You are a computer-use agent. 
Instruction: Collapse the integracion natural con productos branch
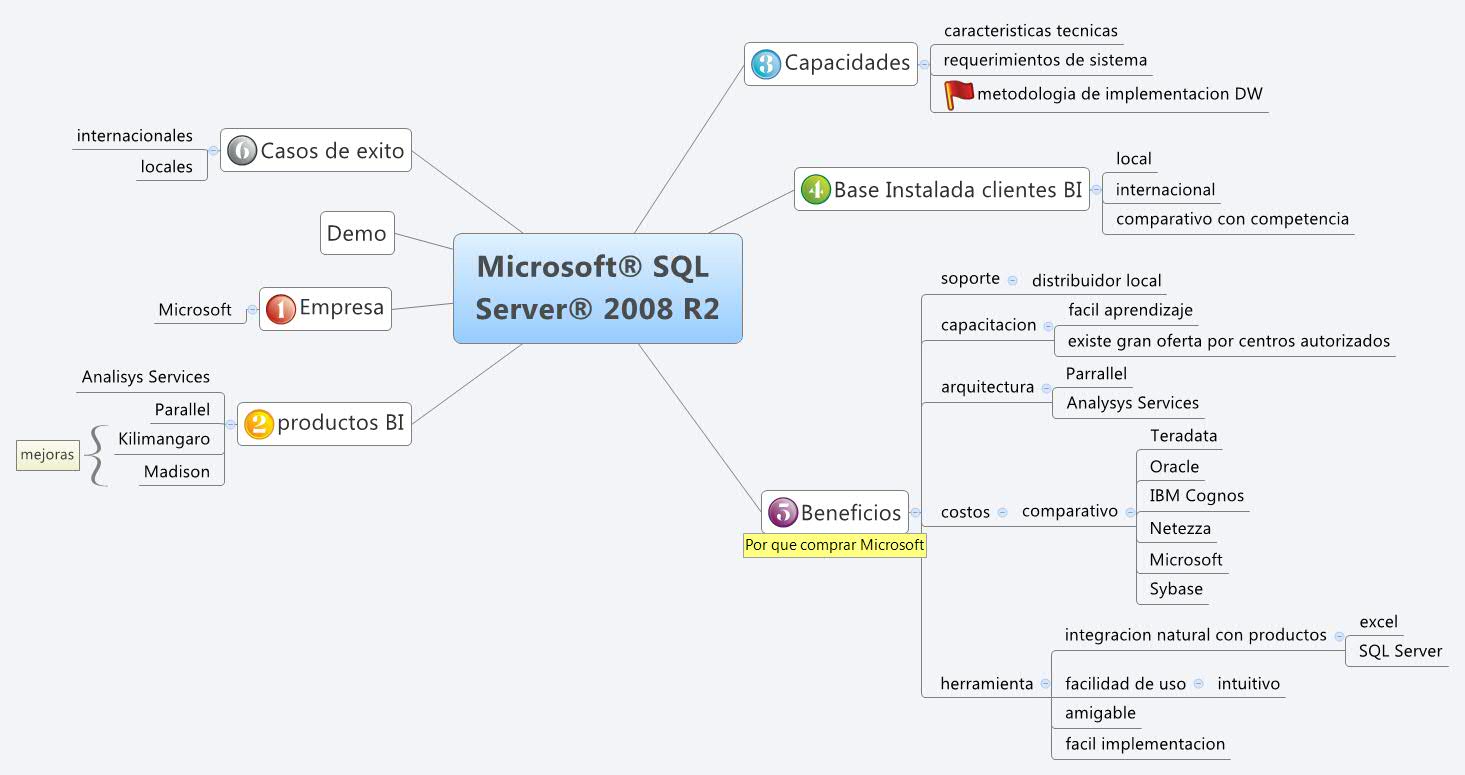coord(1337,635)
